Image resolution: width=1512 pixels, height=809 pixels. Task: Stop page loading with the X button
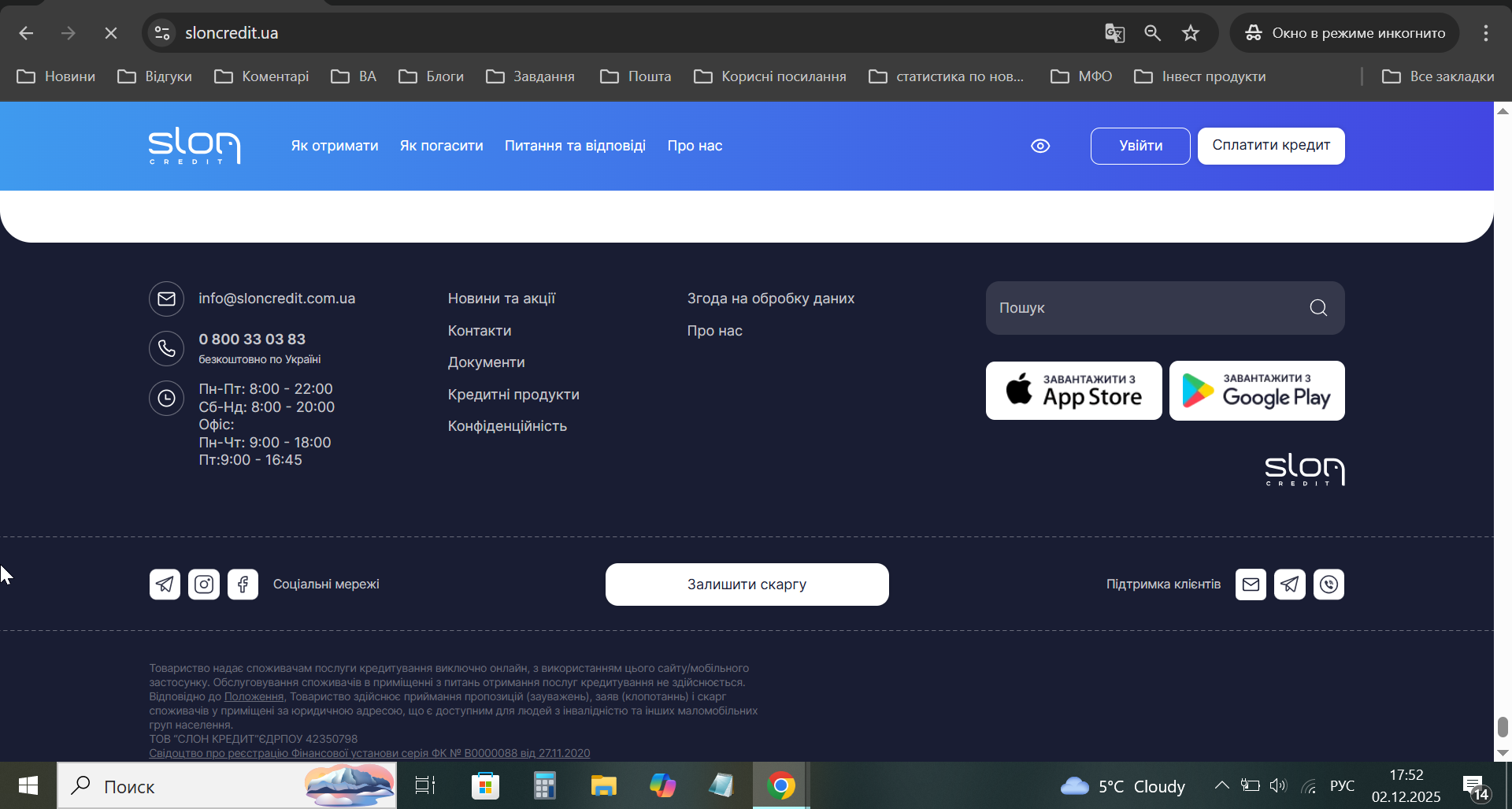coord(111,33)
